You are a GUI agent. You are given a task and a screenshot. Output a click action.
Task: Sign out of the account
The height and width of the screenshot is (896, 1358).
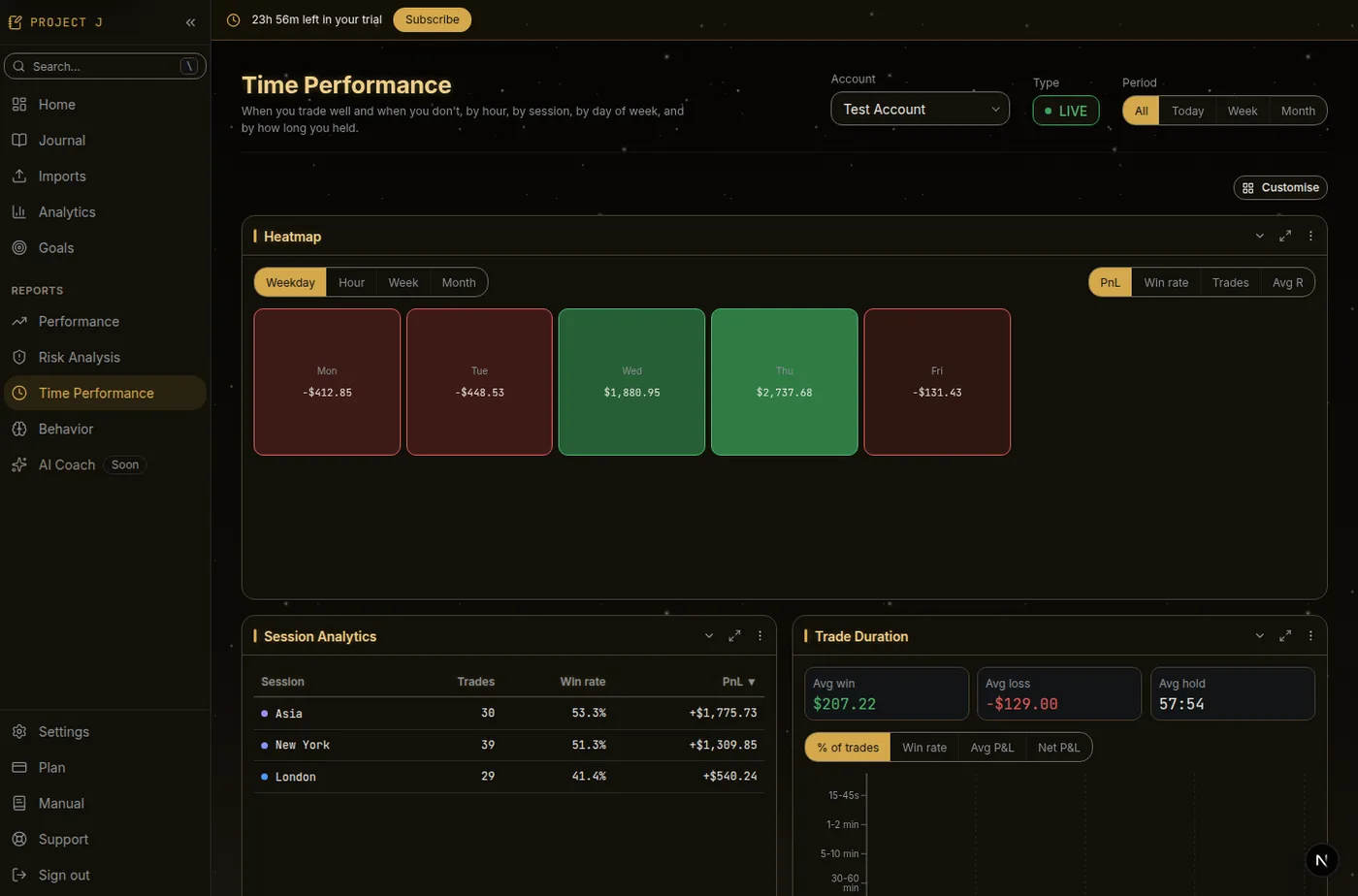tap(105, 875)
